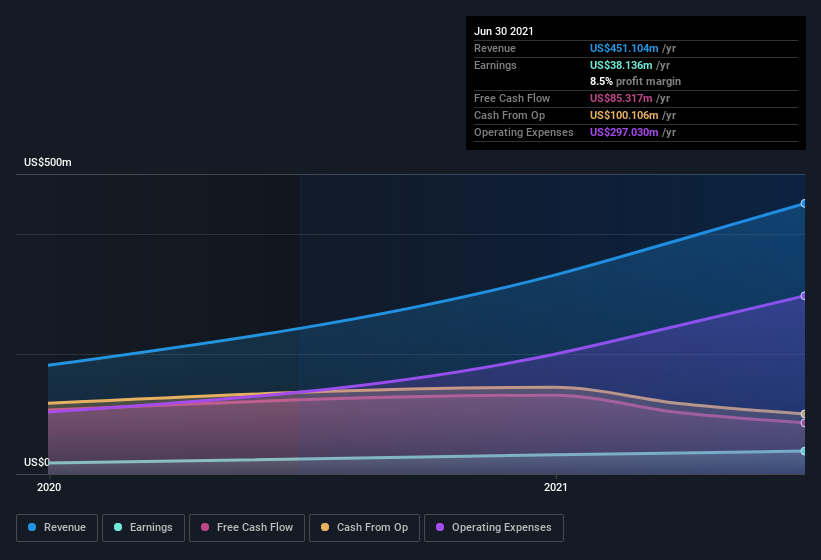Click the US$500m y-axis label

coord(48,162)
